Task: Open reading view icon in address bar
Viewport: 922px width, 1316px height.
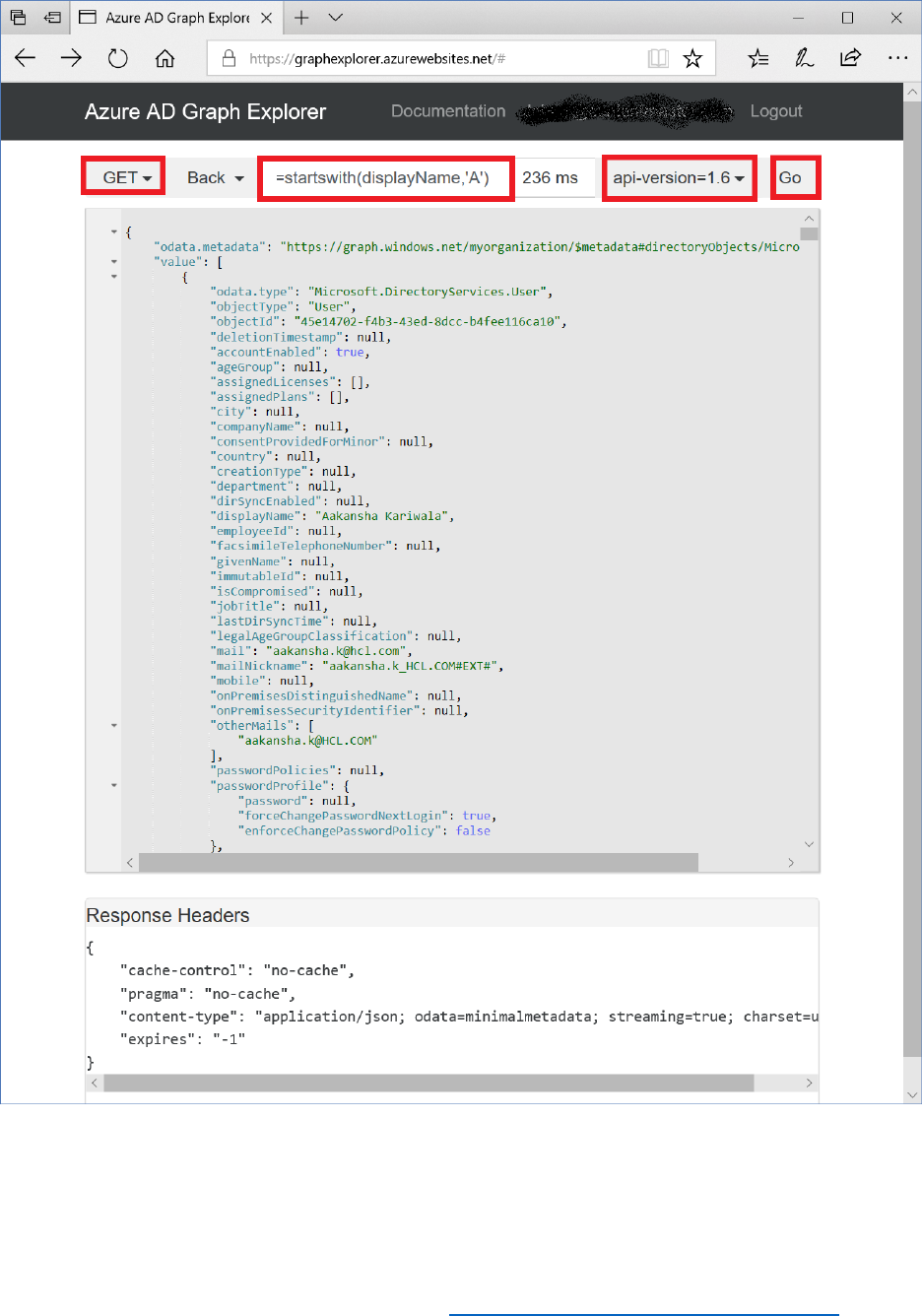Action: click(x=658, y=58)
